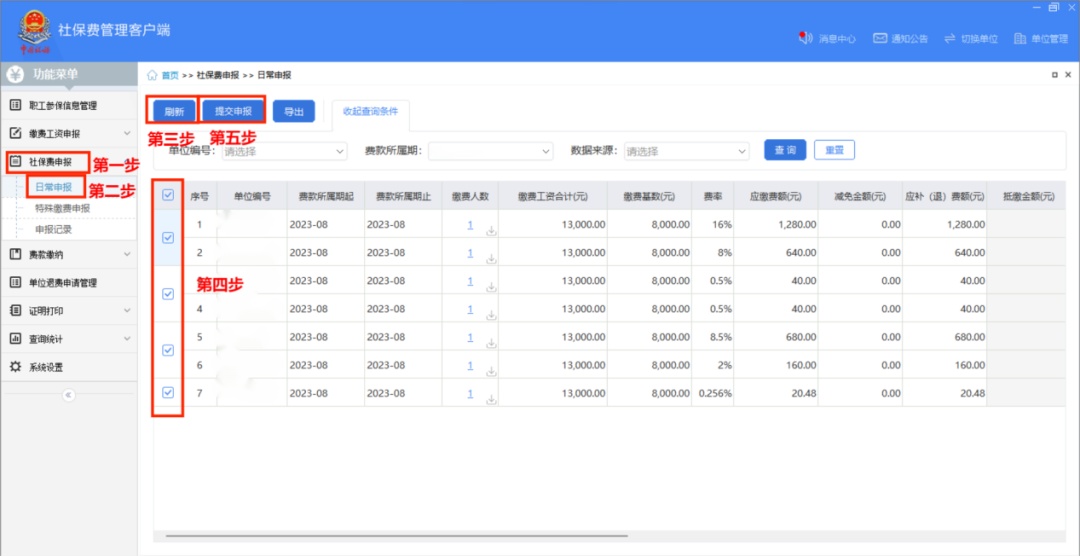Click the download icon in row 1
Image resolution: width=1080 pixels, height=556 pixels.
pos(491,231)
